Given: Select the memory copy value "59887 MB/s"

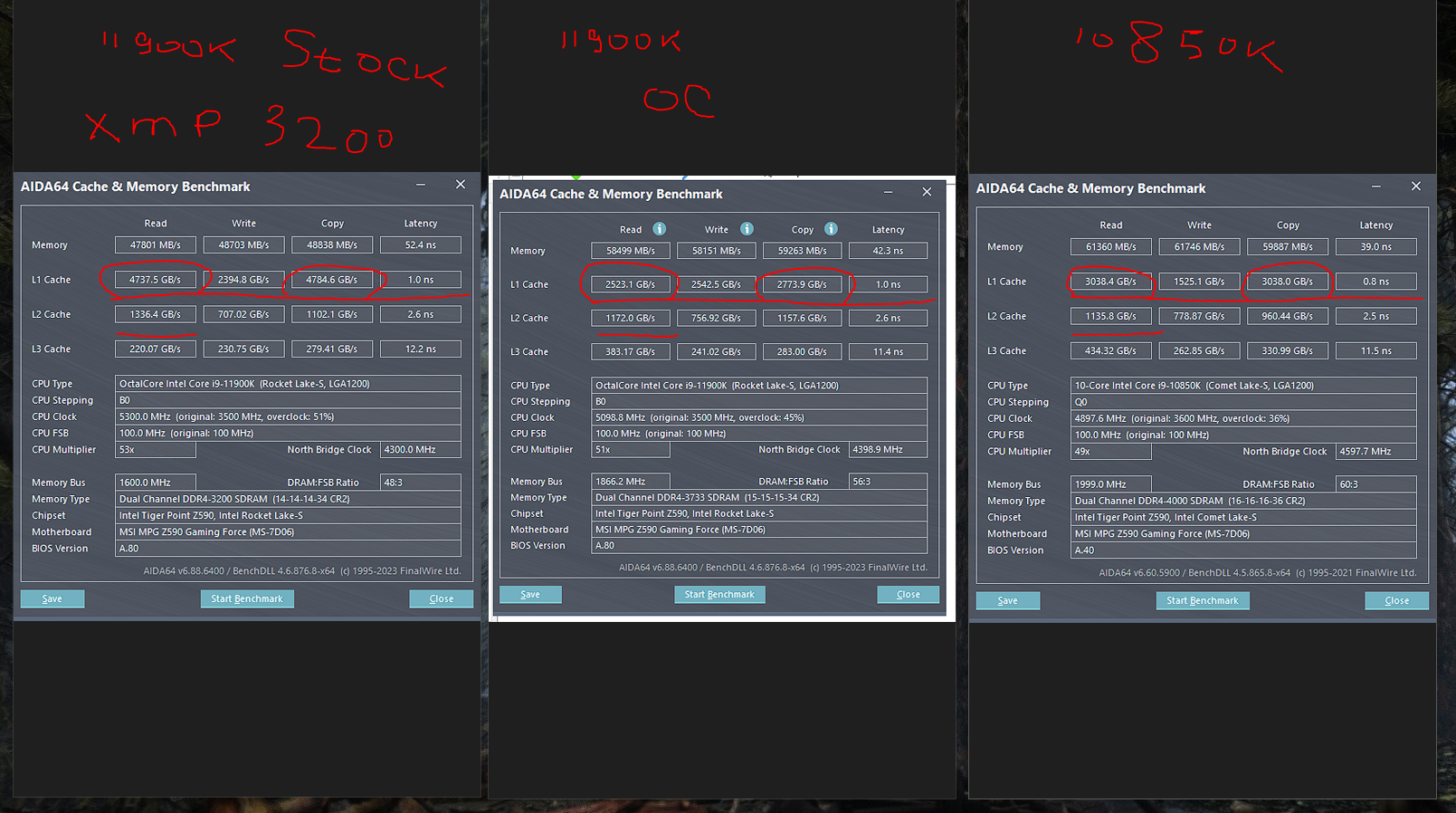Looking at the screenshot, I should point(1288,247).
